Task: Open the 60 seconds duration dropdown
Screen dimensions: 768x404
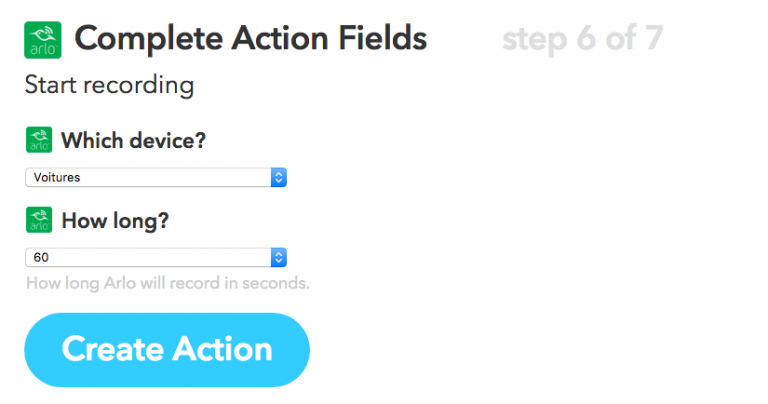Action: [148, 257]
